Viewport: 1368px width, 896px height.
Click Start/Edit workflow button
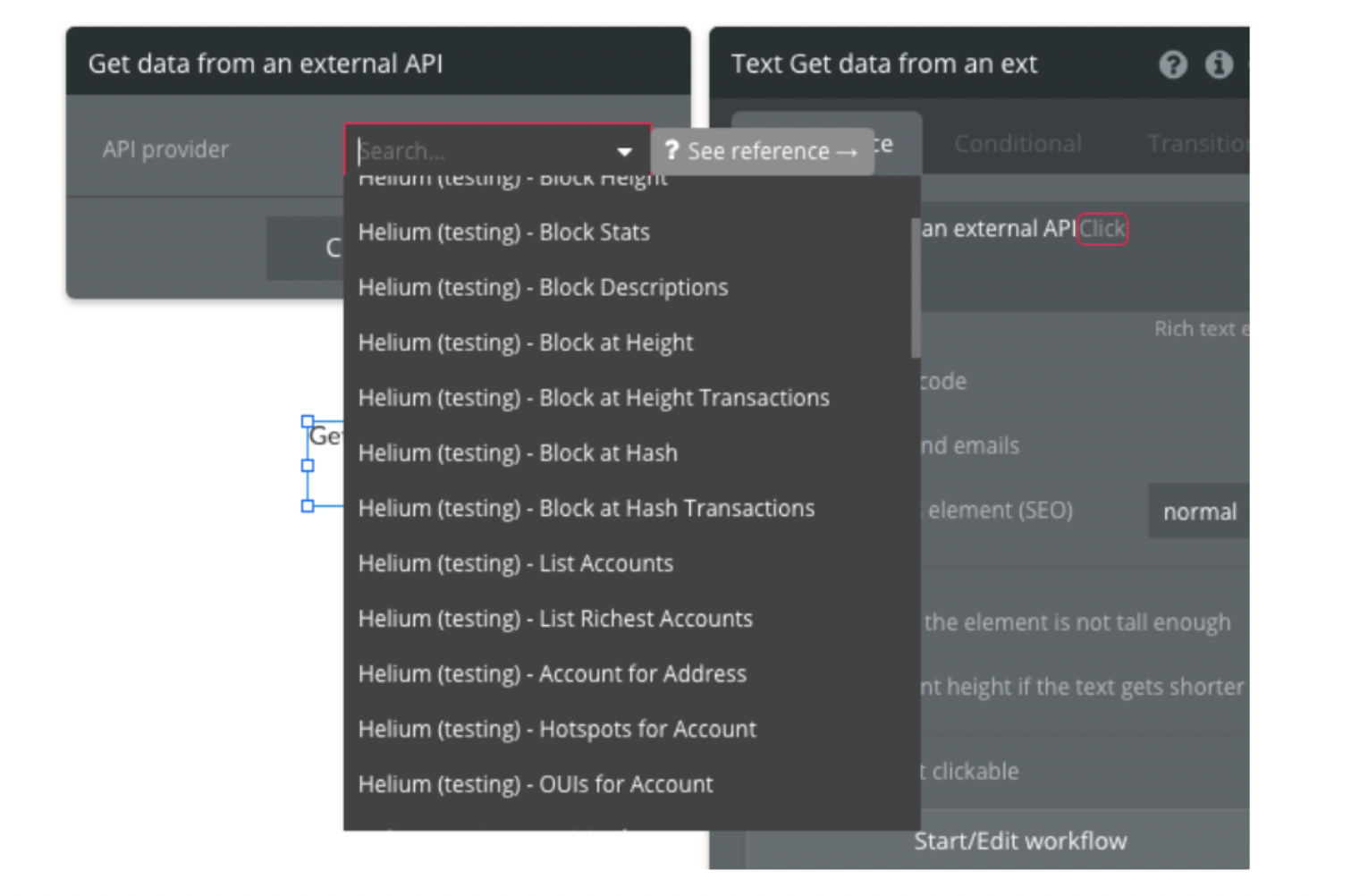pos(1020,841)
